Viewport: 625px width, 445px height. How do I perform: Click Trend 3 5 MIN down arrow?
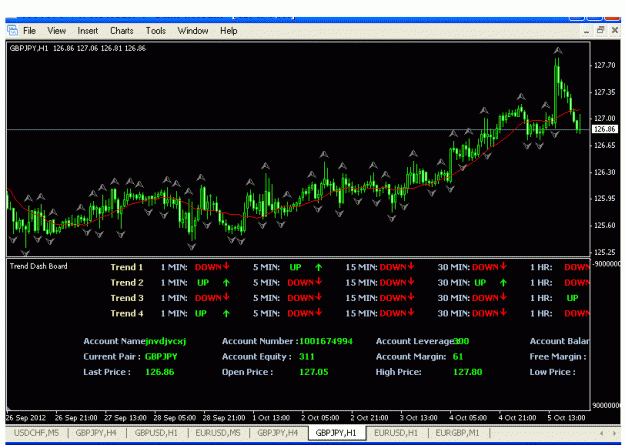pyautogui.click(x=318, y=297)
